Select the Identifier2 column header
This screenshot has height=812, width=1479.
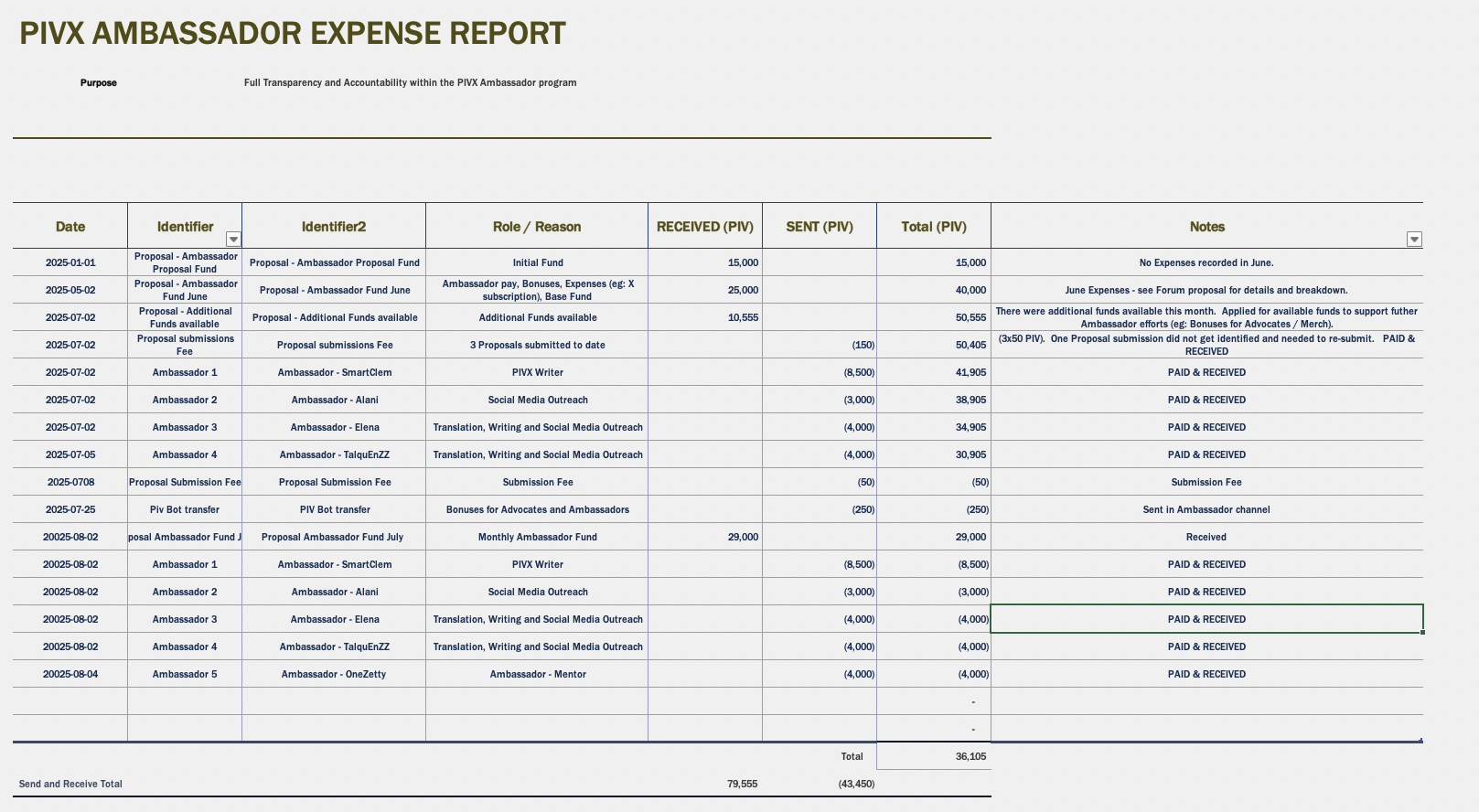coord(334,227)
